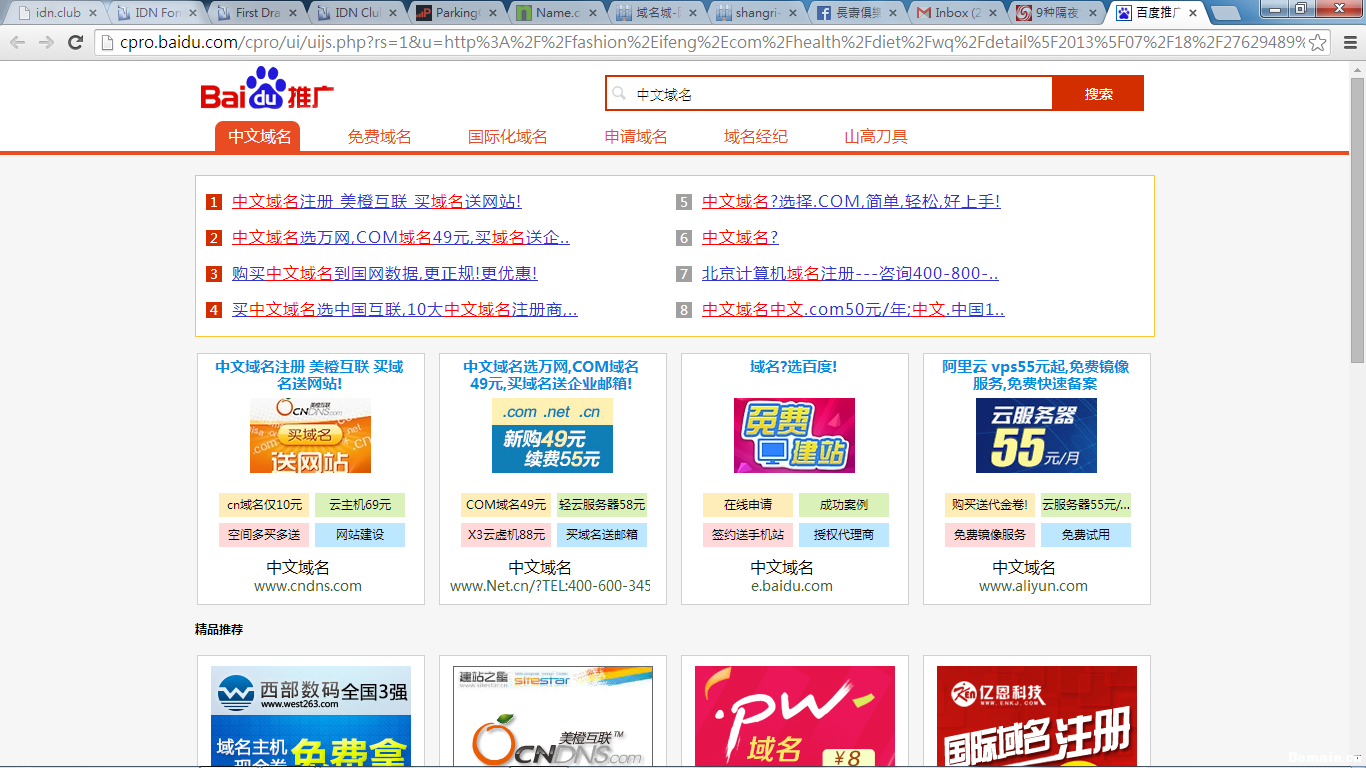Click the magnifier icon in the search box
The image size is (1366, 768).
(x=620, y=92)
